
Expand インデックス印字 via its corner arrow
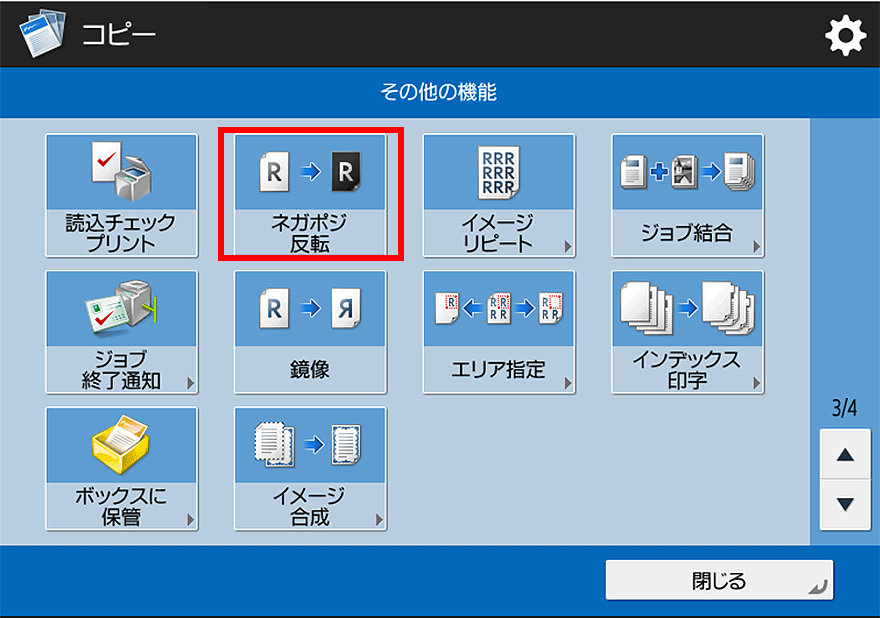756,384
